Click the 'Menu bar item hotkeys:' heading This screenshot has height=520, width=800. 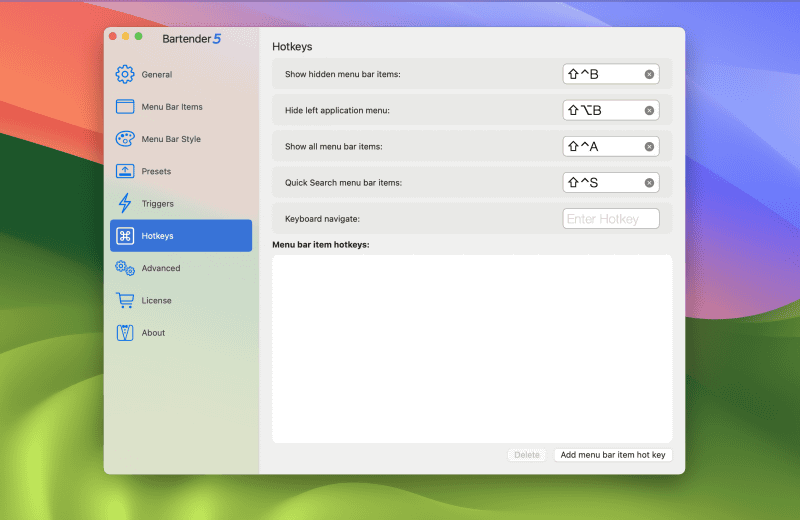coord(321,244)
